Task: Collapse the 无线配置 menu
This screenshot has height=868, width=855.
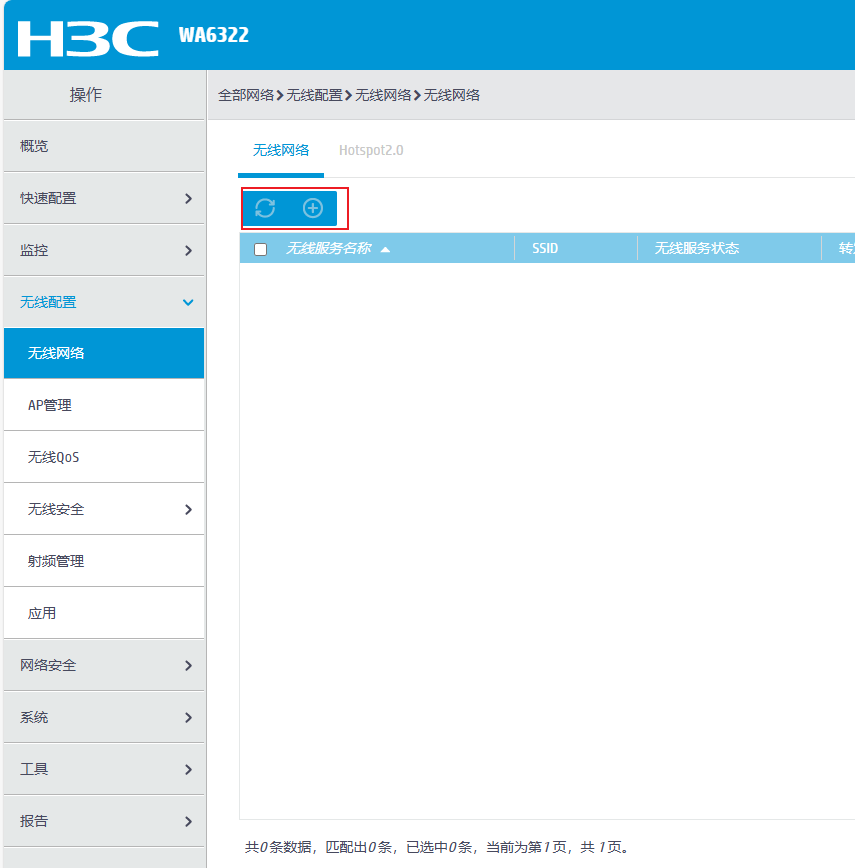Action: [x=104, y=301]
